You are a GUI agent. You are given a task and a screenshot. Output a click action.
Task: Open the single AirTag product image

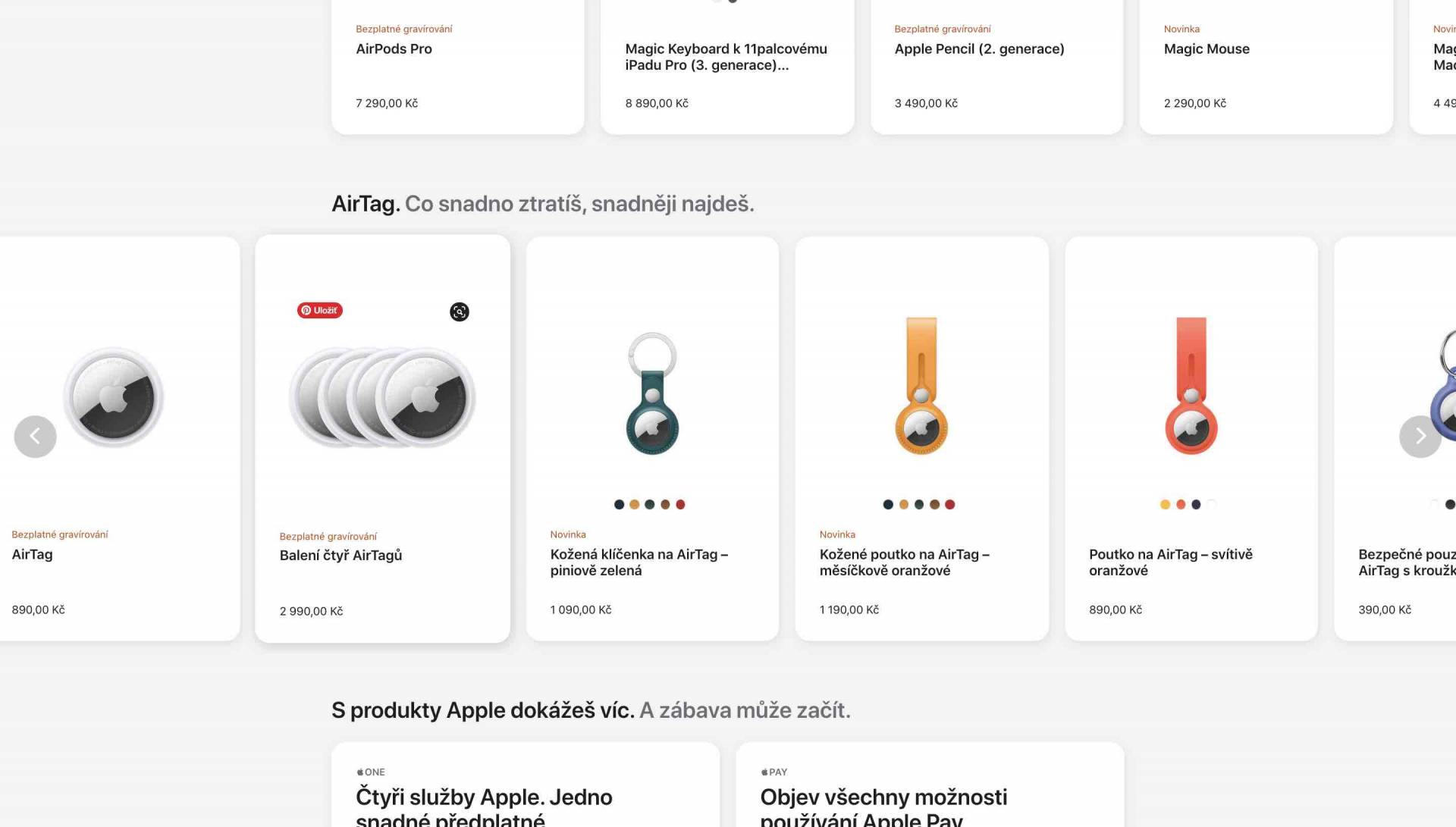coord(114,397)
